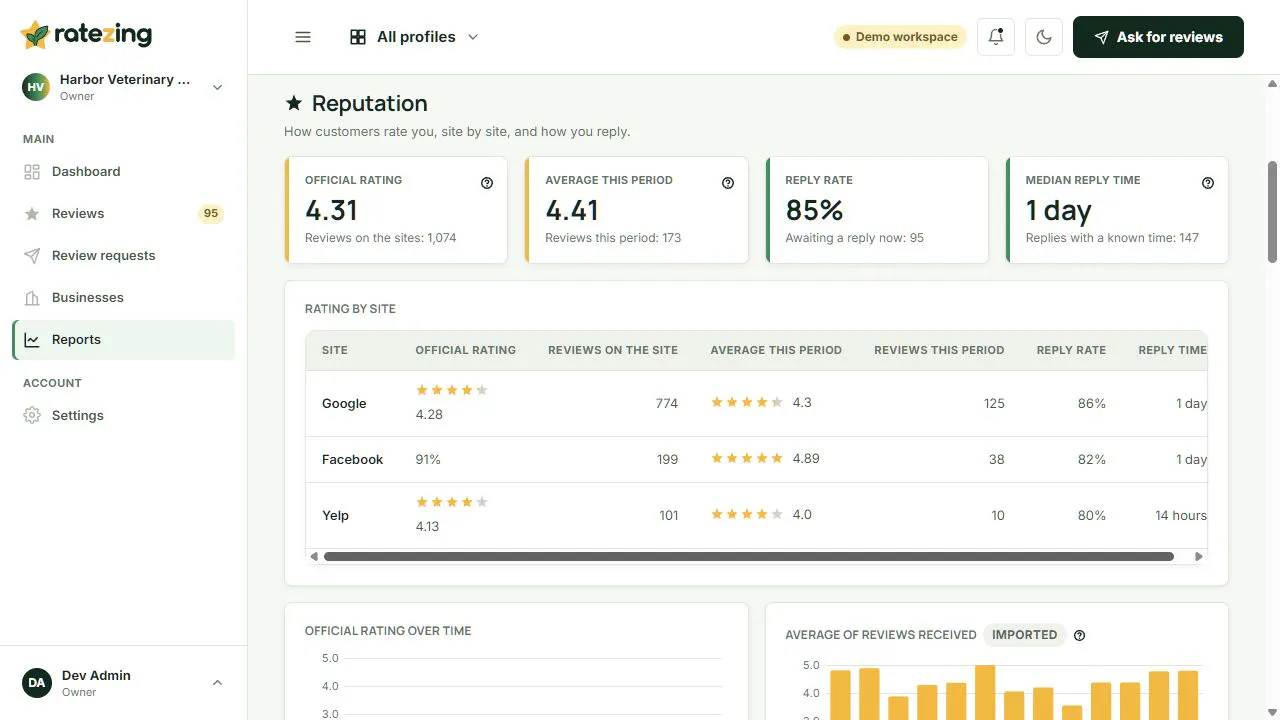Viewport: 1280px width, 720px height.
Task: Click the table scroll left arrow
Action: point(314,556)
